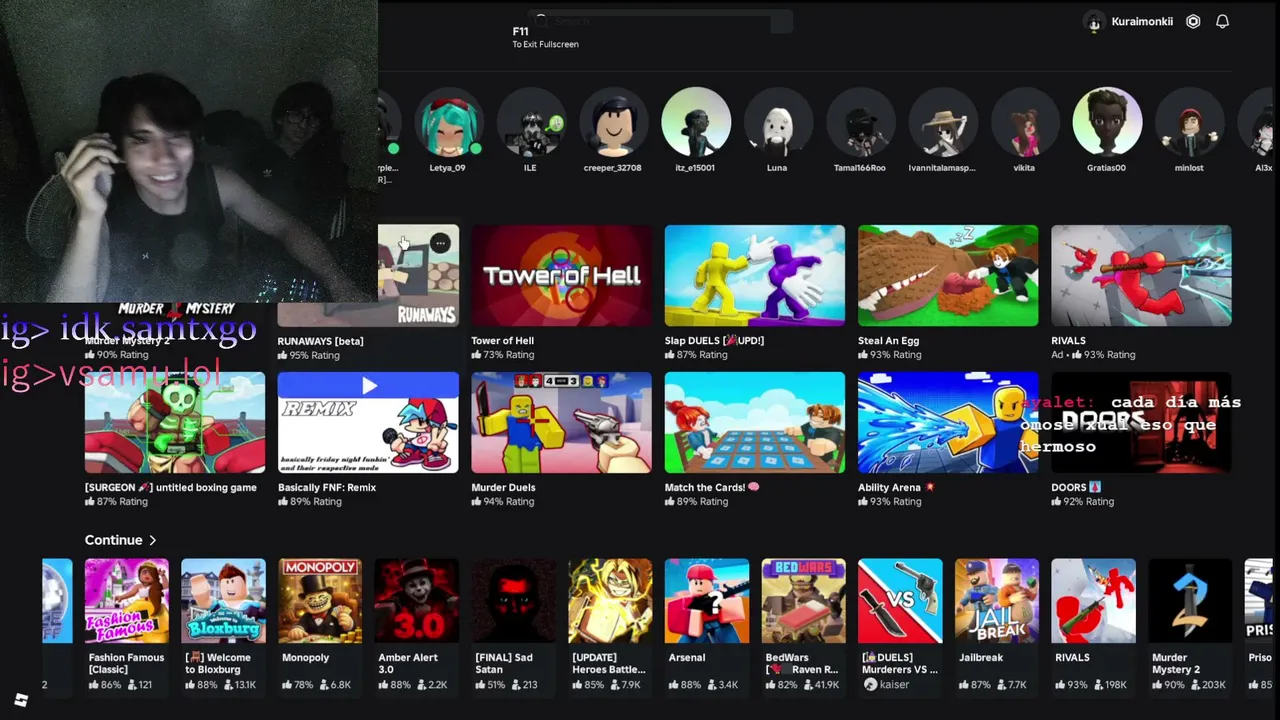The height and width of the screenshot is (720, 1280).
Task: Open RIVALS in the Continue row
Action: pos(1093,601)
